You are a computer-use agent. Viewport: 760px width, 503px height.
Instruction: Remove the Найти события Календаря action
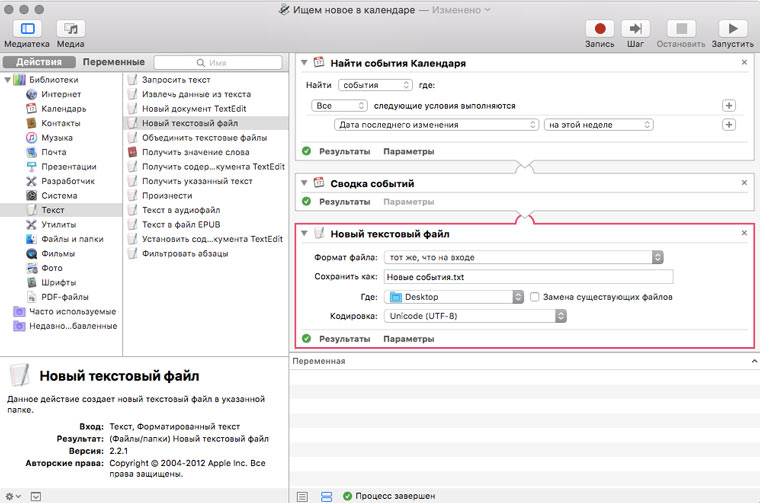click(x=744, y=62)
